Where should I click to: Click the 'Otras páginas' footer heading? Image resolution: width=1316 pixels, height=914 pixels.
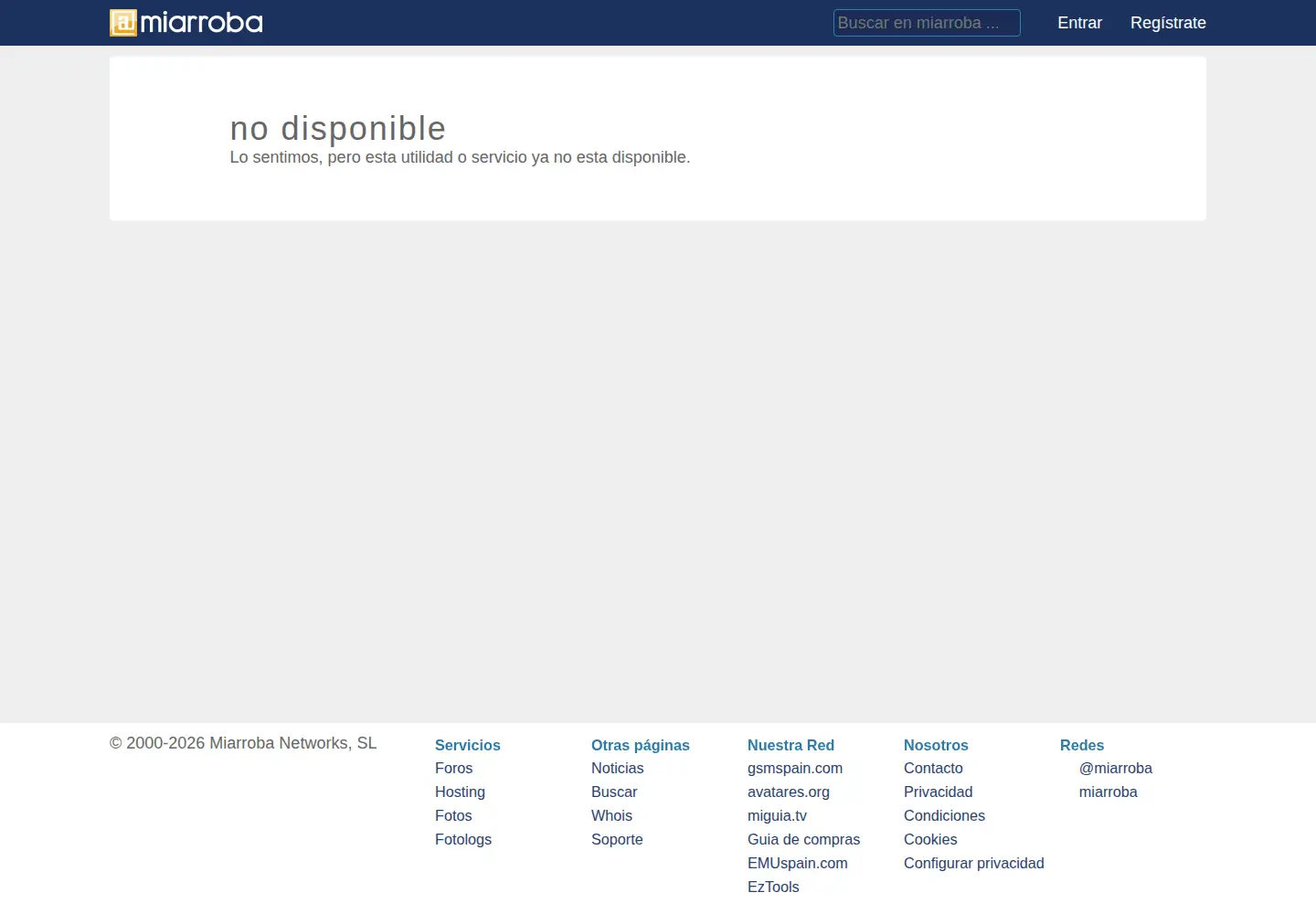pos(641,745)
